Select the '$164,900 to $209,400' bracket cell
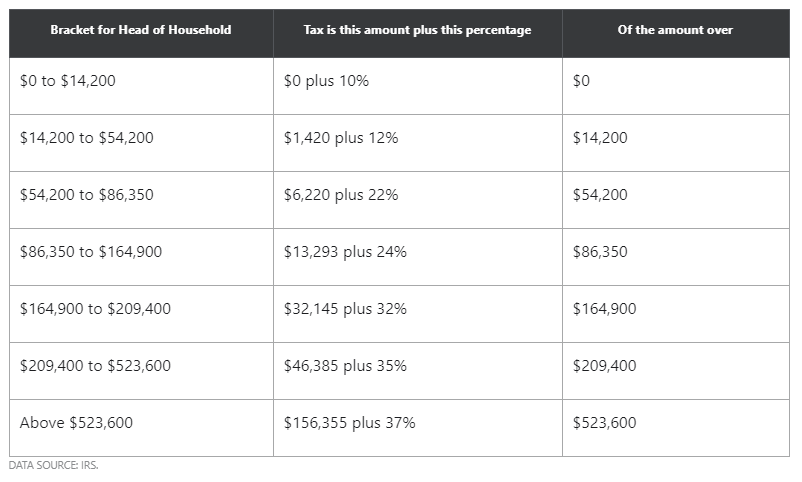The width and height of the screenshot is (802, 482). (141, 314)
